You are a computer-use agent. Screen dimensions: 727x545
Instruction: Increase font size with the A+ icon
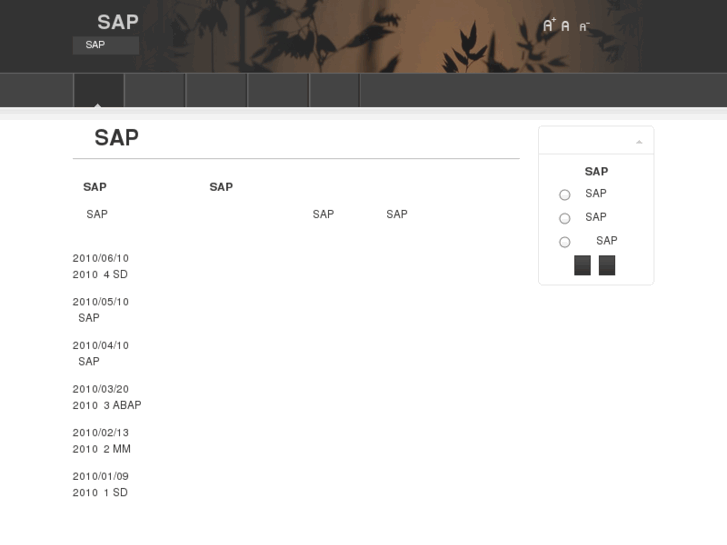[549, 25]
